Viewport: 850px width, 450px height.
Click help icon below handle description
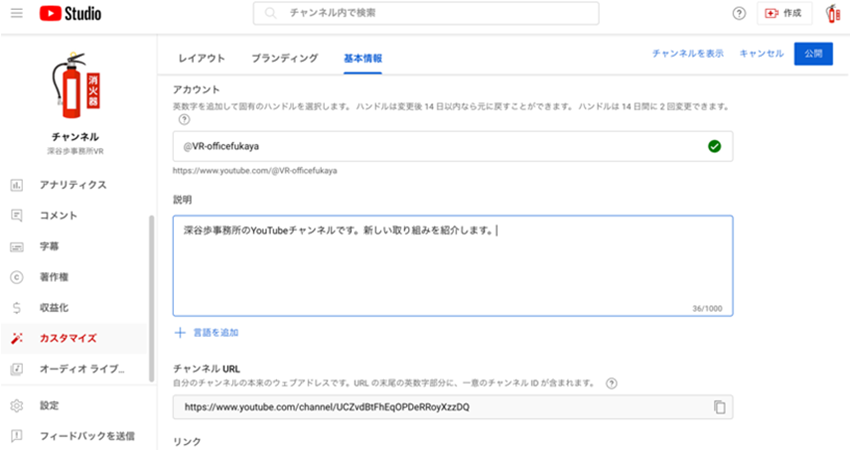tap(183, 119)
